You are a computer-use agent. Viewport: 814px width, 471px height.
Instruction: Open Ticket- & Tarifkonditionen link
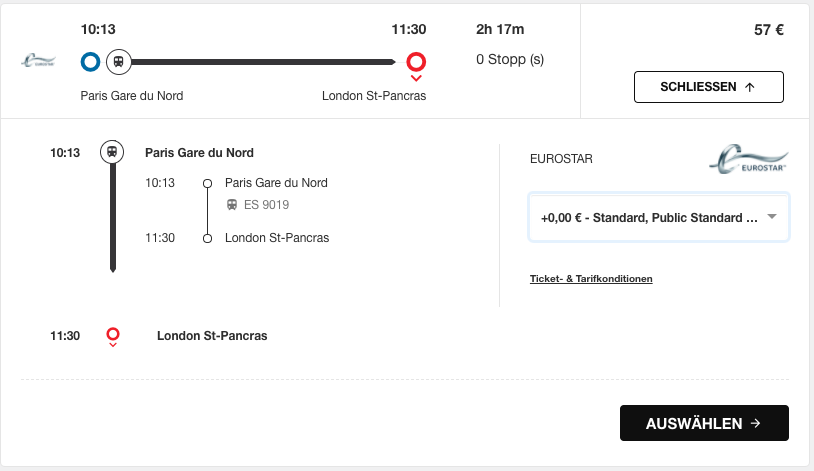[x=591, y=279]
